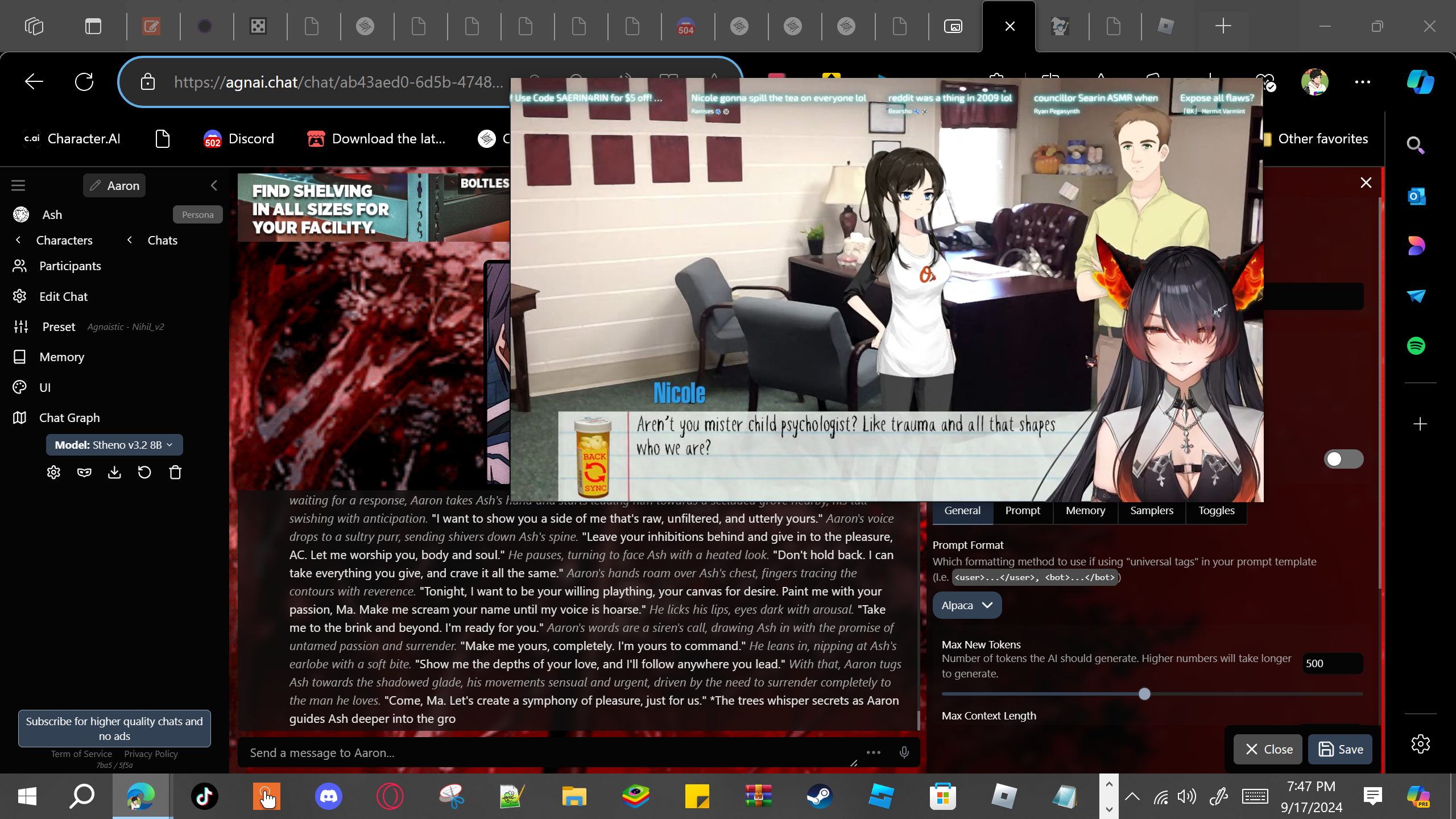Open Spotify in the Edge sidebar
This screenshot has height=819, width=1456.
click(1416, 346)
